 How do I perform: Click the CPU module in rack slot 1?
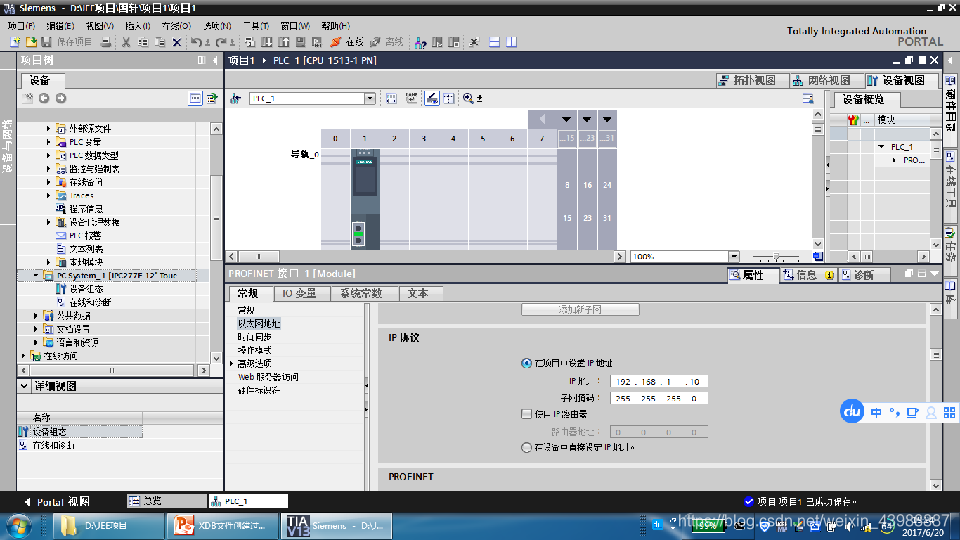point(365,199)
